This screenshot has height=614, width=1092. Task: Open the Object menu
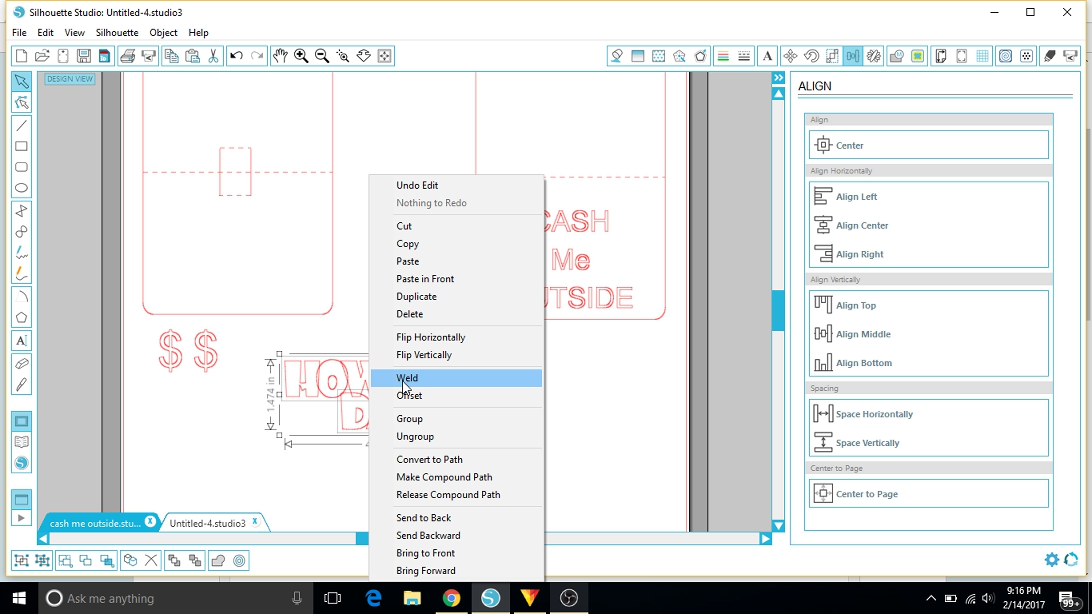(164, 33)
